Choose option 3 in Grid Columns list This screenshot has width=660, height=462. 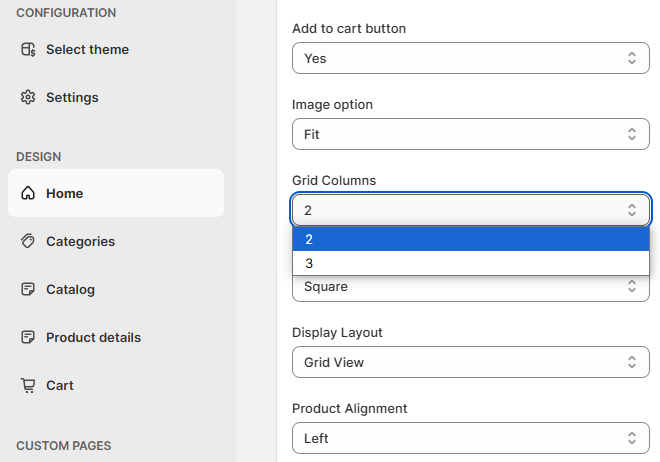(x=471, y=263)
